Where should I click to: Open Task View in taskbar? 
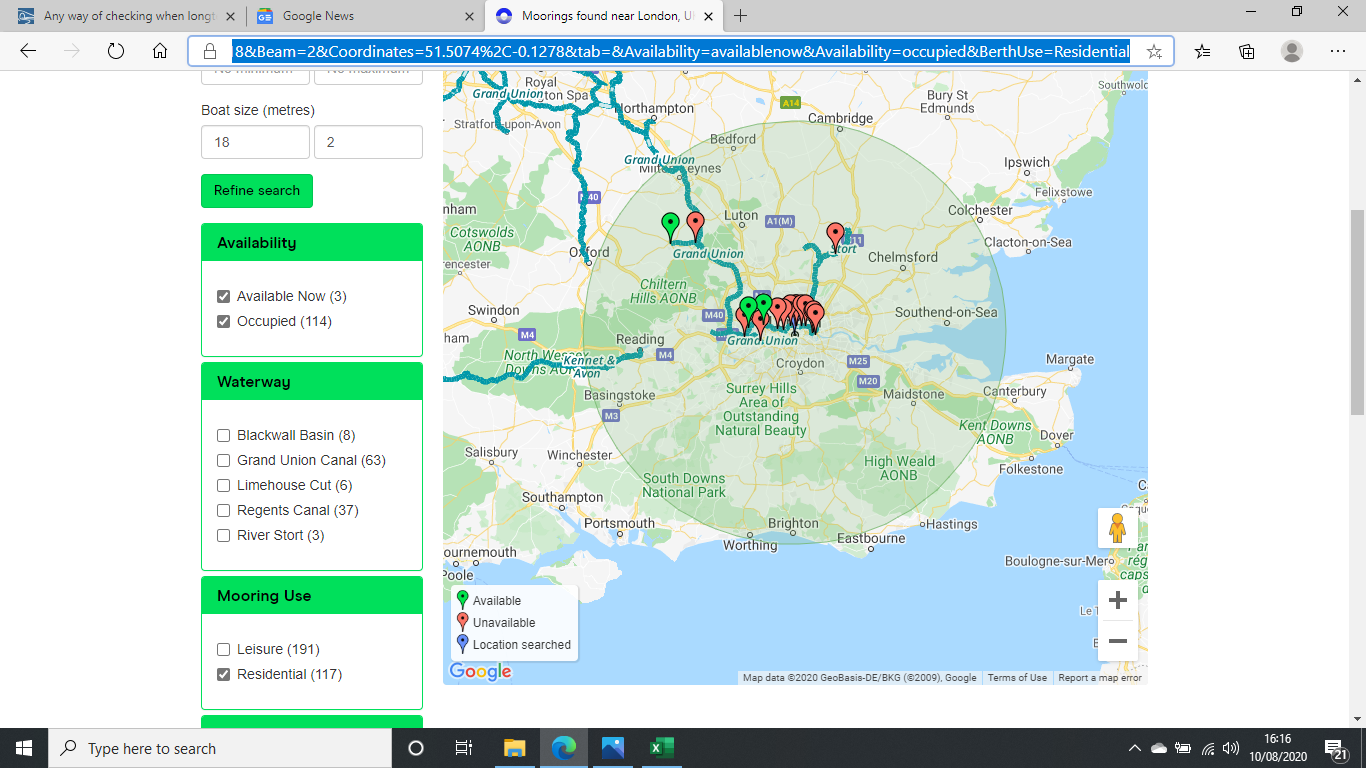click(463, 748)
